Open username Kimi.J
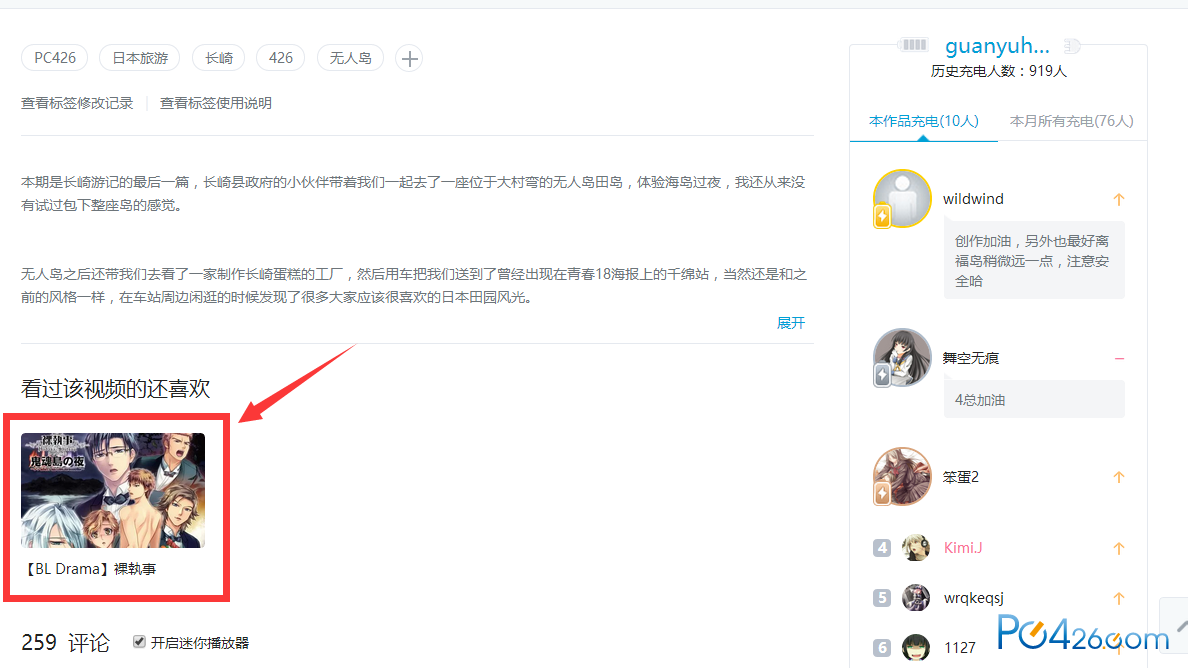Image resolution: width=1188 pixels, height=668 pixels. (963, 548)
